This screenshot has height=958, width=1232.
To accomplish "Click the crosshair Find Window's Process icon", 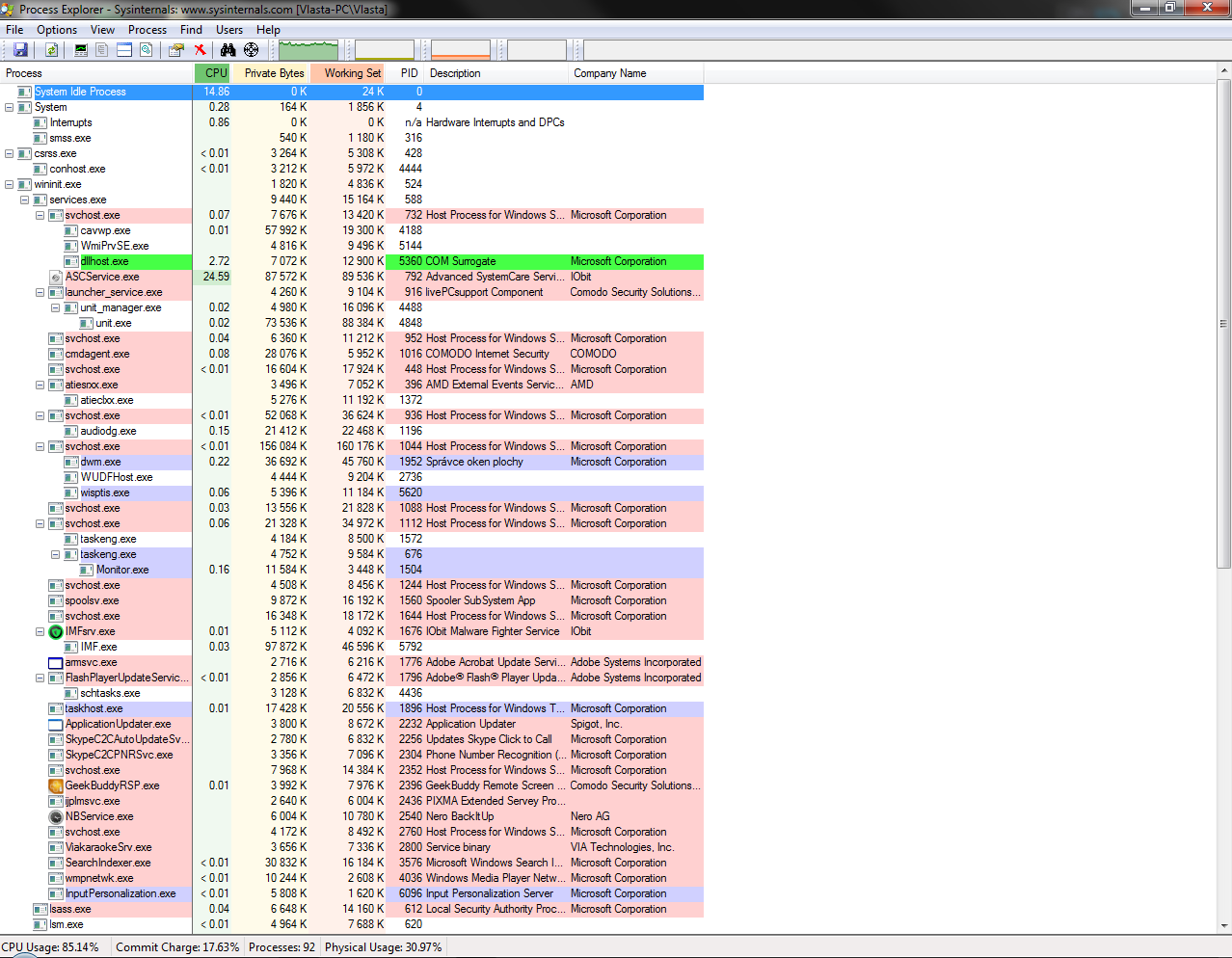I will click(252, 50).
